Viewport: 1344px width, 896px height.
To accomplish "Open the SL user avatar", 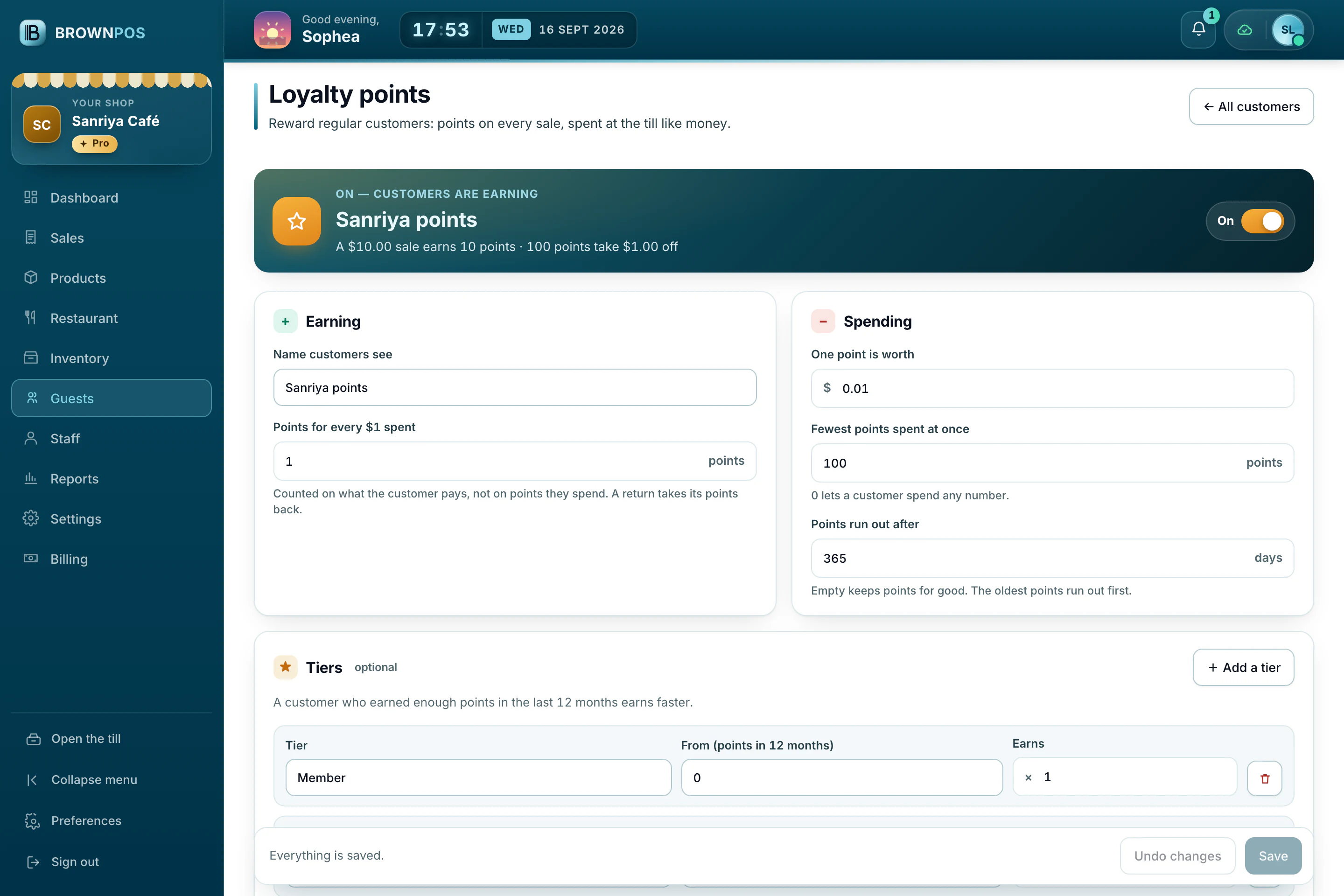I will [x=1288, y=30].
